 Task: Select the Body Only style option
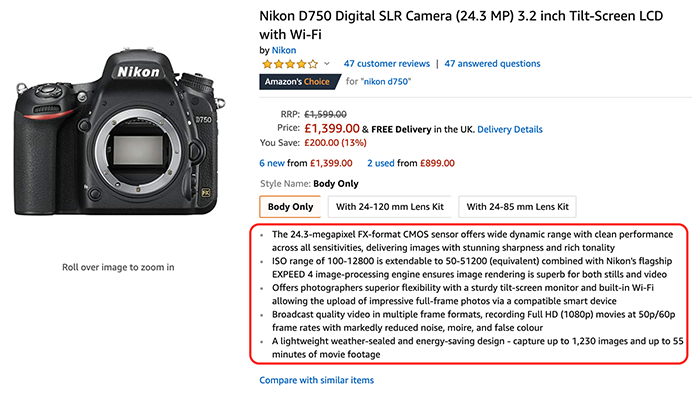pyautogui.click(x=290, y=207)
